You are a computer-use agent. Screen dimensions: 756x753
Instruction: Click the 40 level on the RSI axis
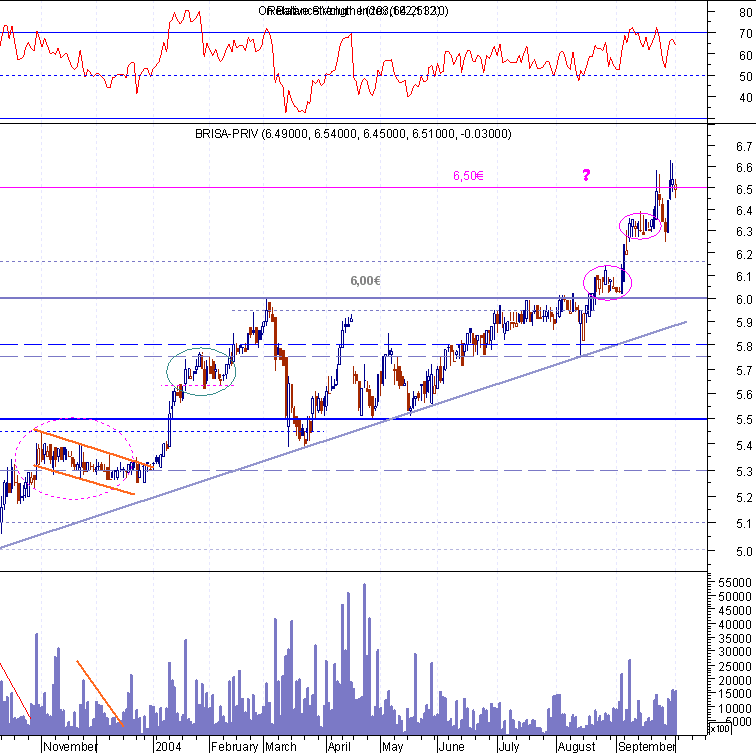pos(745,97)
